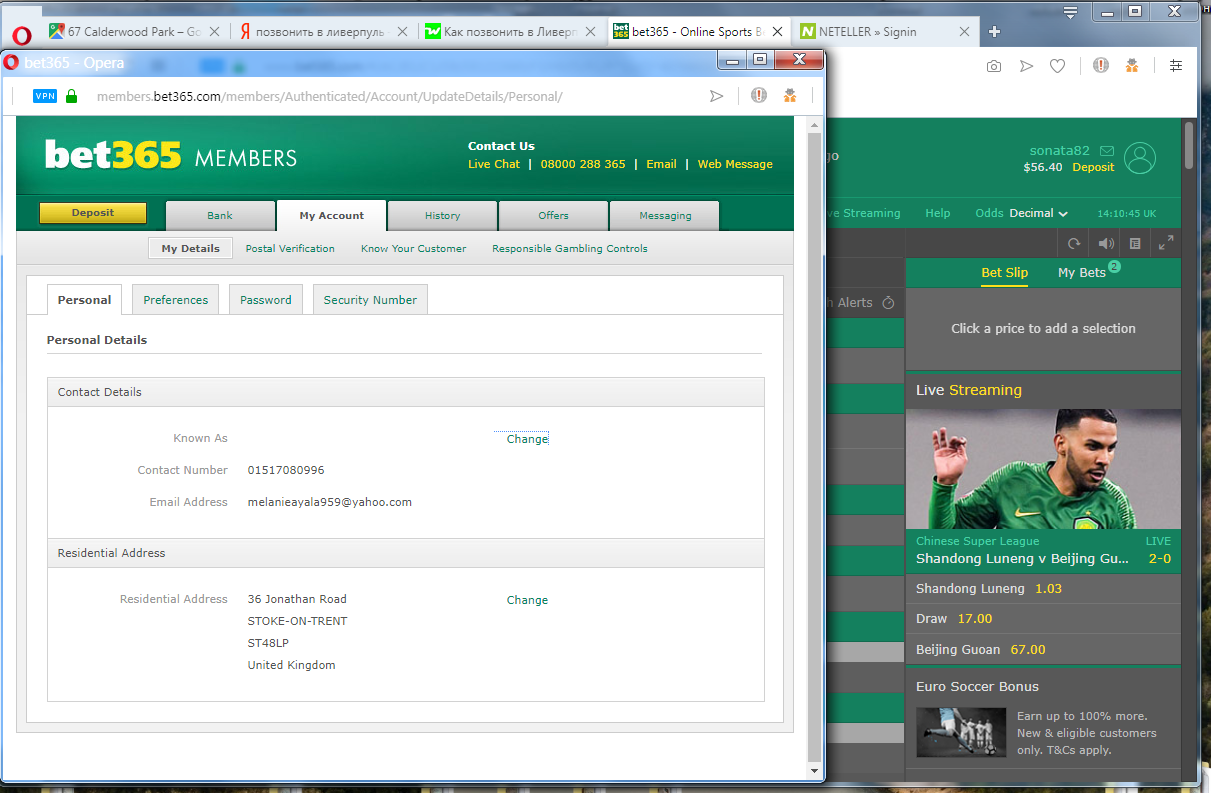Screen dimensions: 1211x793
Task: Click the yellow Deposit button in Members header
Action: click(x=93, y=213)
